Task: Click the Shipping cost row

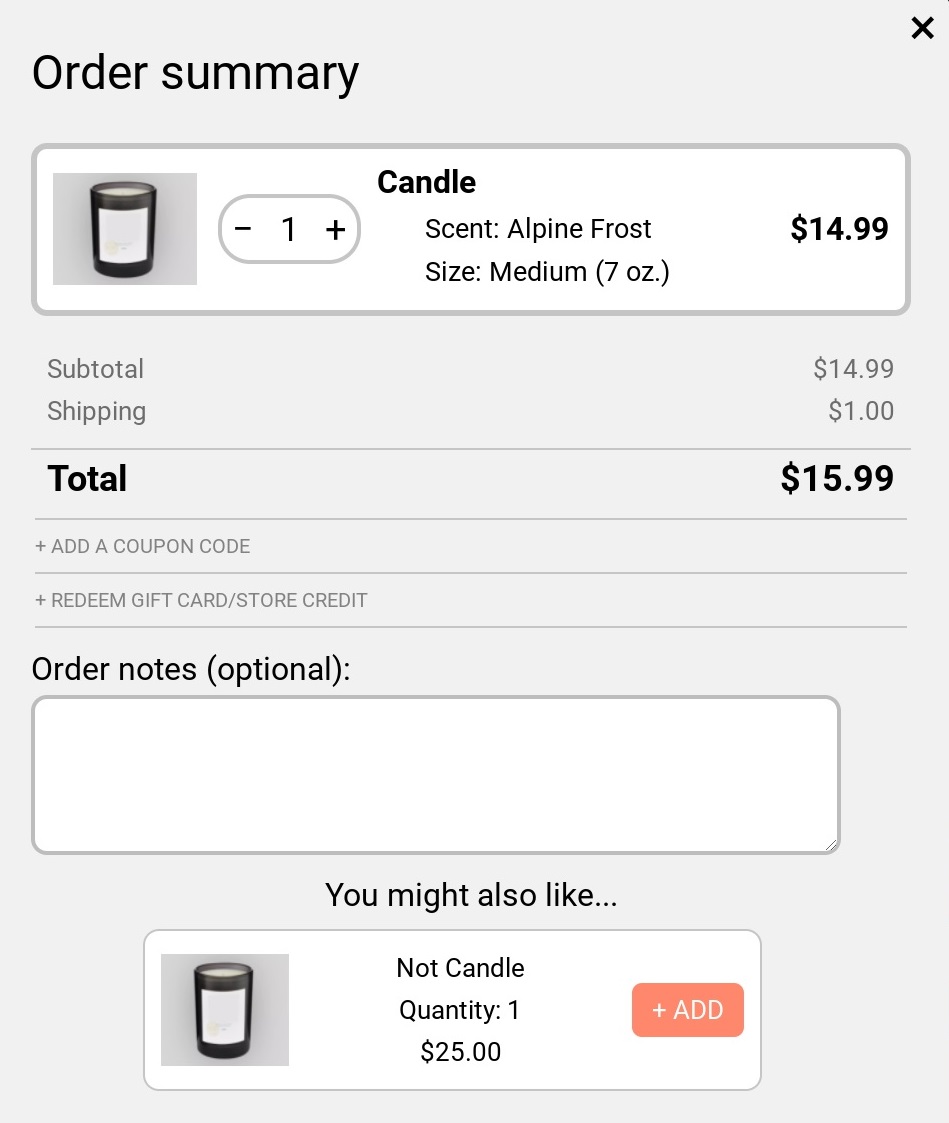Action: point(471,411)
